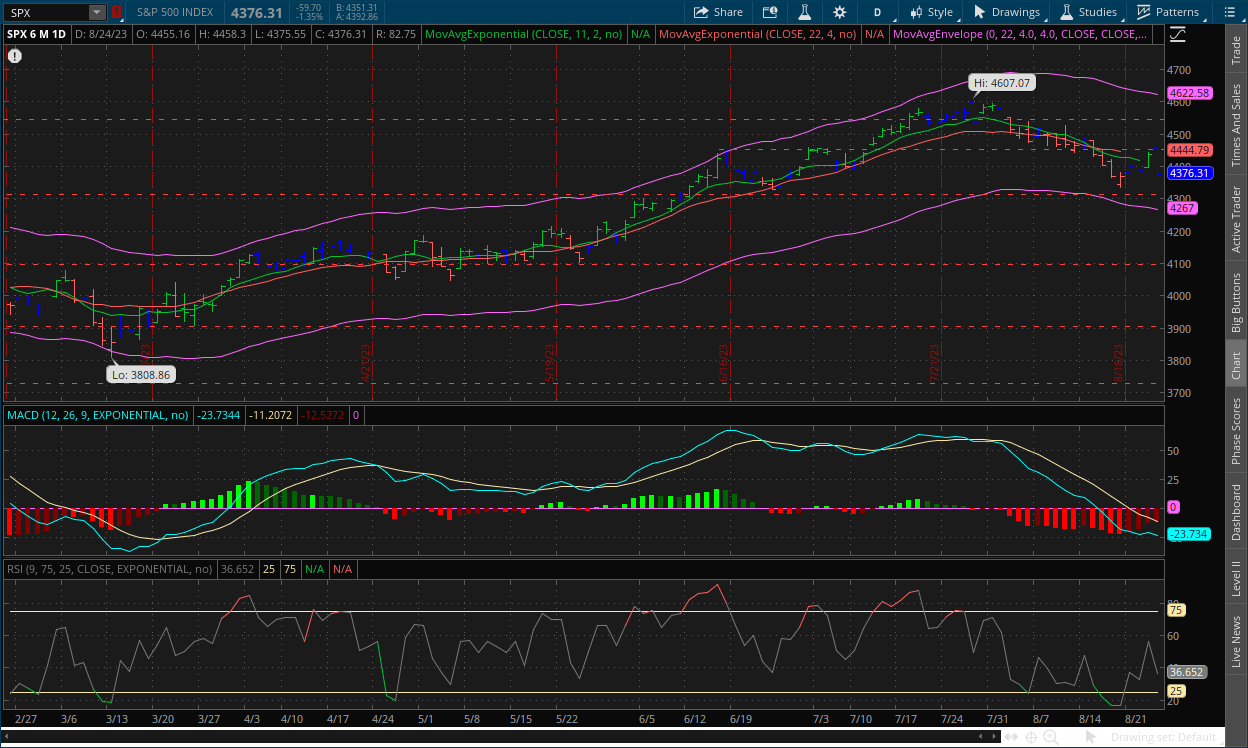The image size is (1248, 748).
Task: Click the RSI (9, 75, 25, CLOSE, EXPONENTIAL, no) label
Action: coord(110,569)
